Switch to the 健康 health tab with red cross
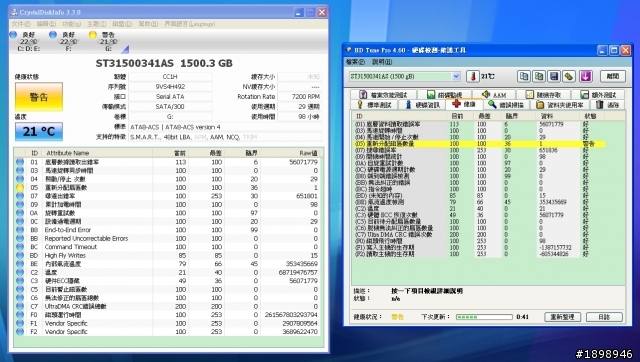 click(x=464, y=104)
